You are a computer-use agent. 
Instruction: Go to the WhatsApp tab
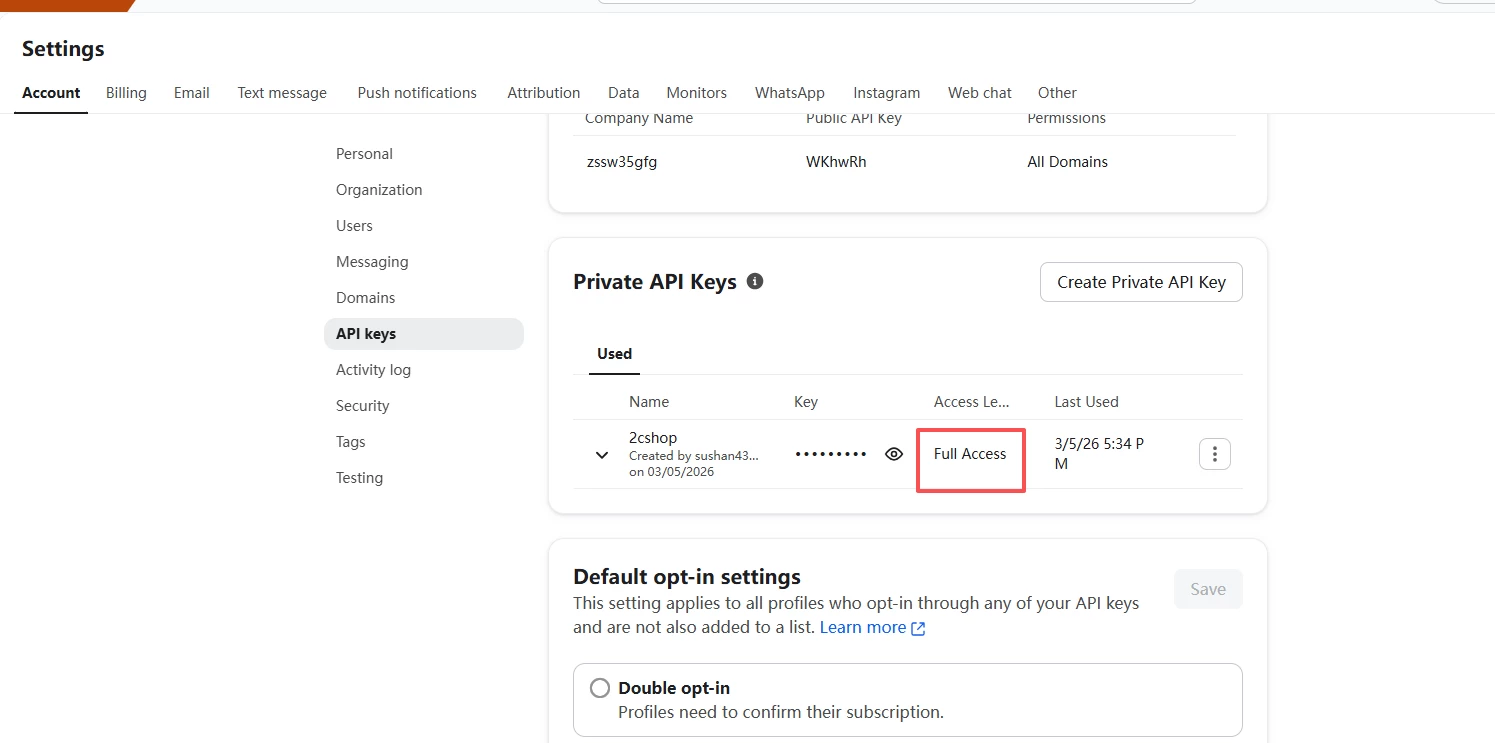(789, 93)
